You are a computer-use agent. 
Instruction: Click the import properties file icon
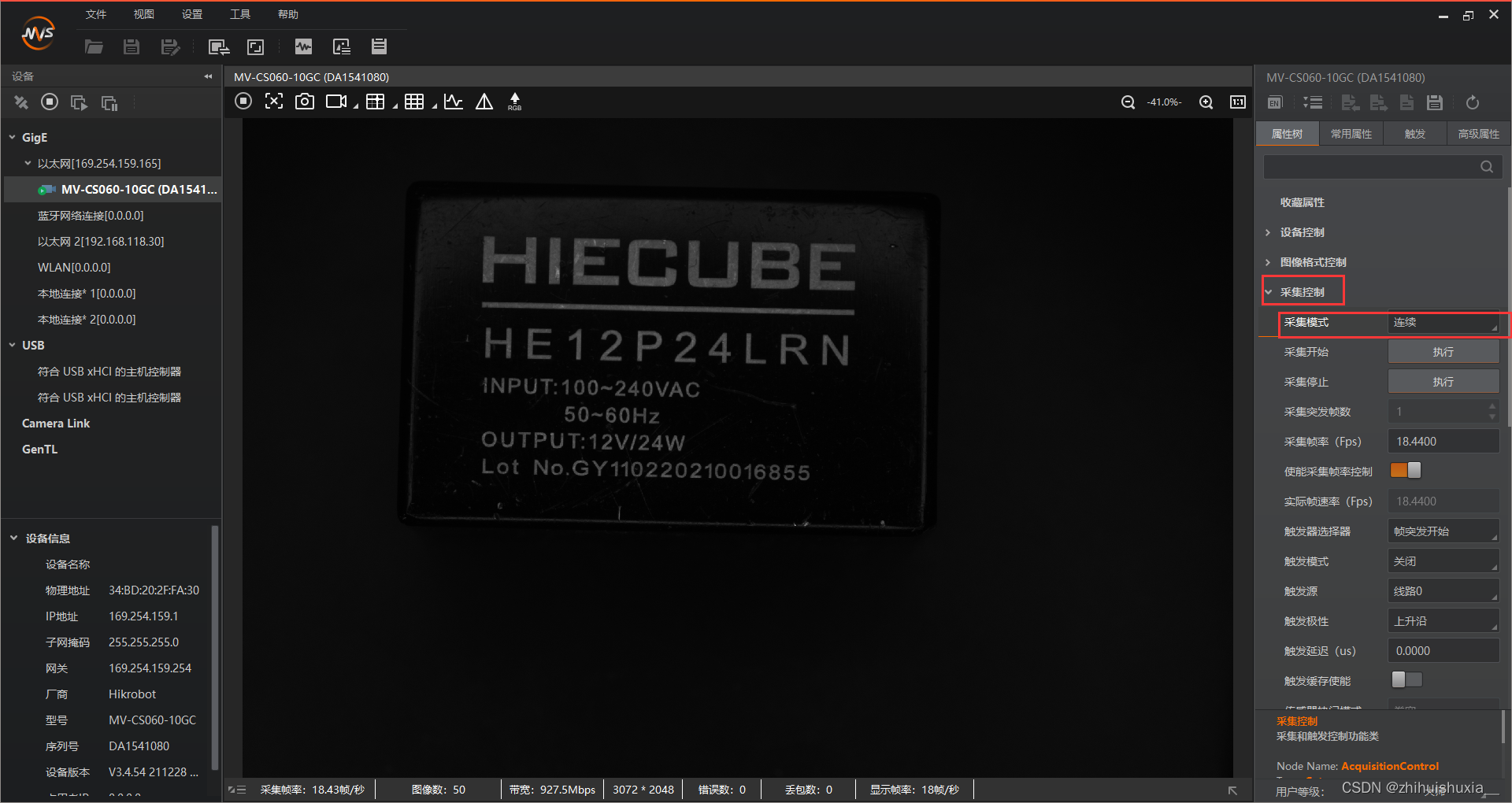(1351, 102)
